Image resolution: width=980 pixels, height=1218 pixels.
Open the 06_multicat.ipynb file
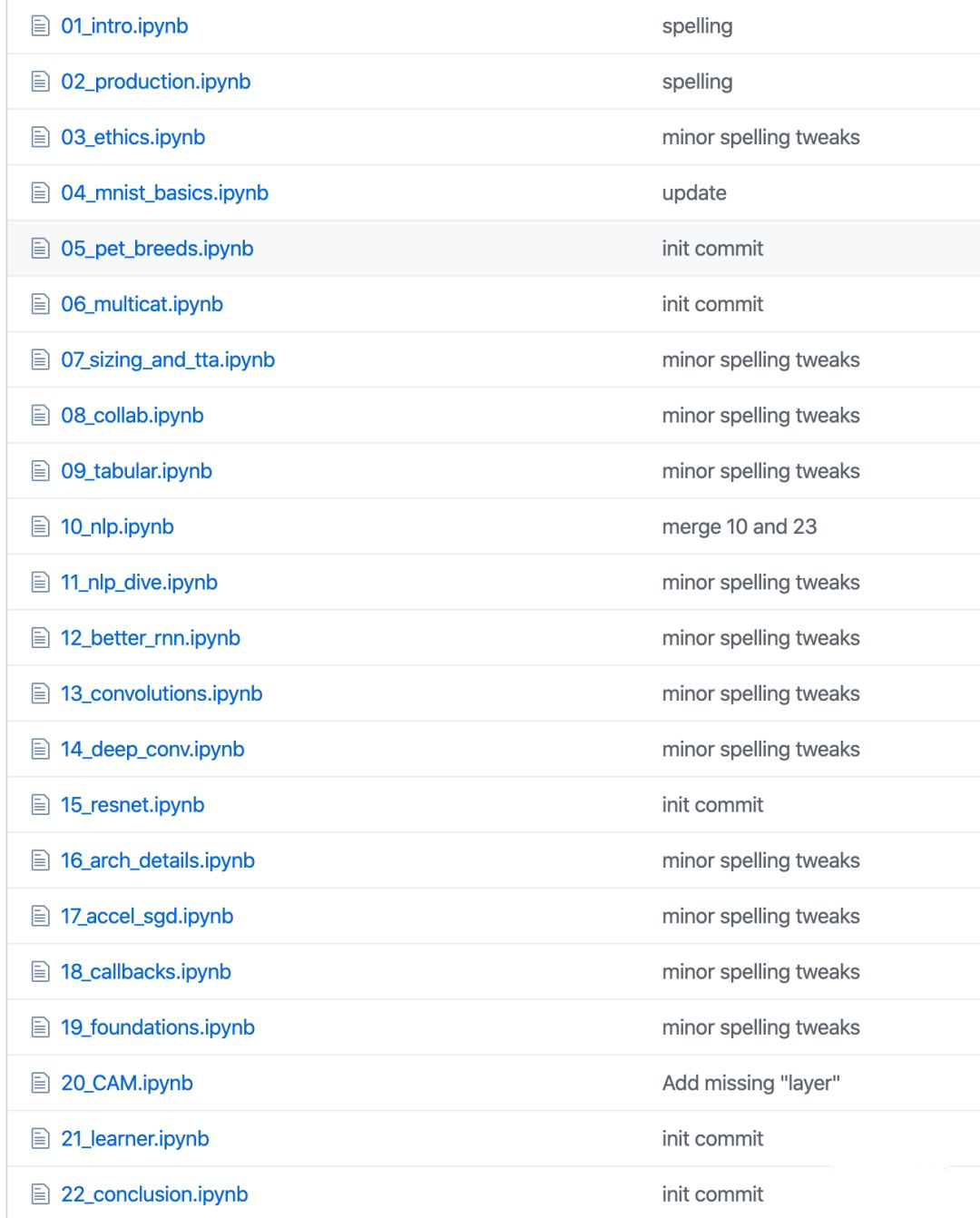[142, 304]
